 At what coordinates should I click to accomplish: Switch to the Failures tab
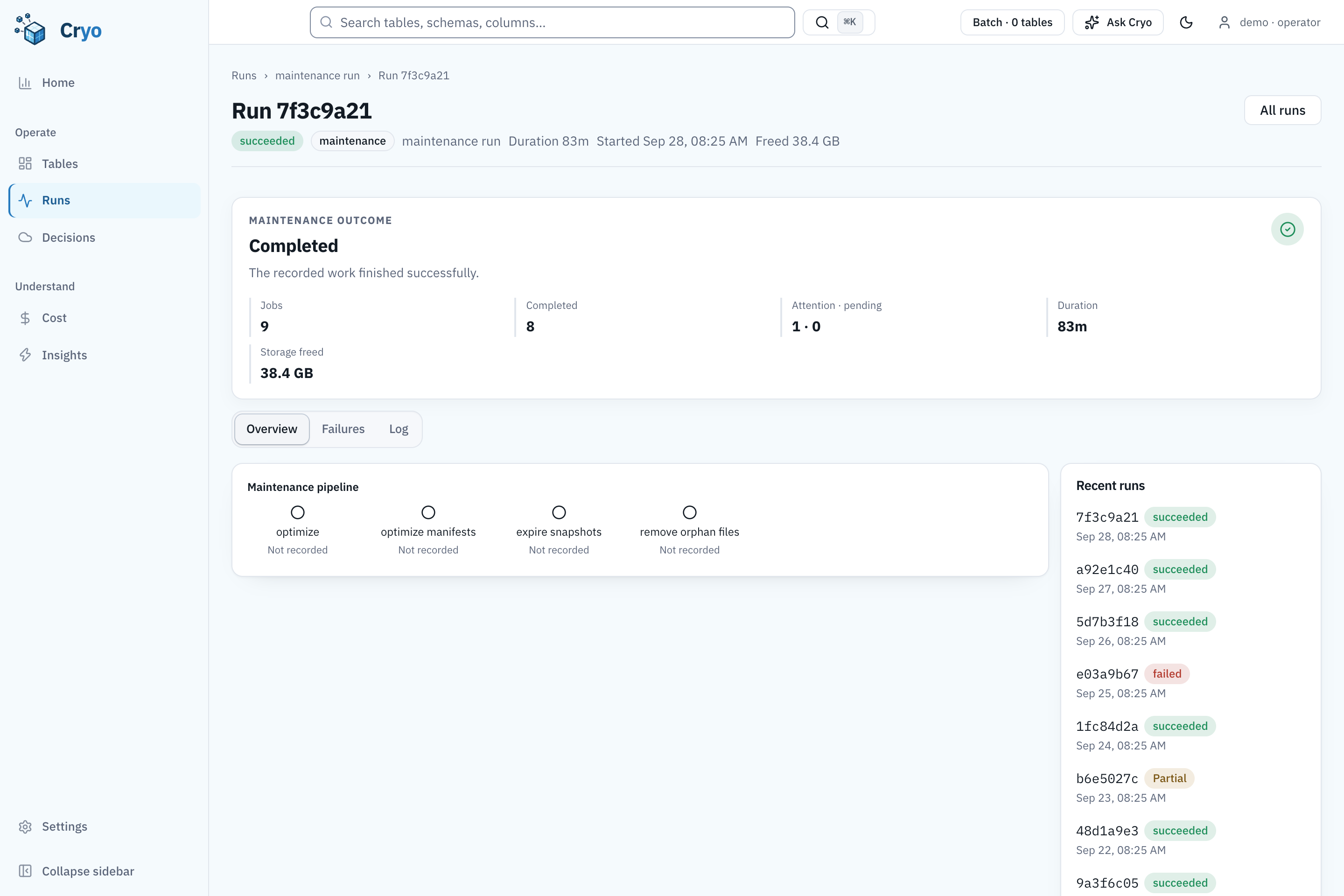click(x=343, y=429)
